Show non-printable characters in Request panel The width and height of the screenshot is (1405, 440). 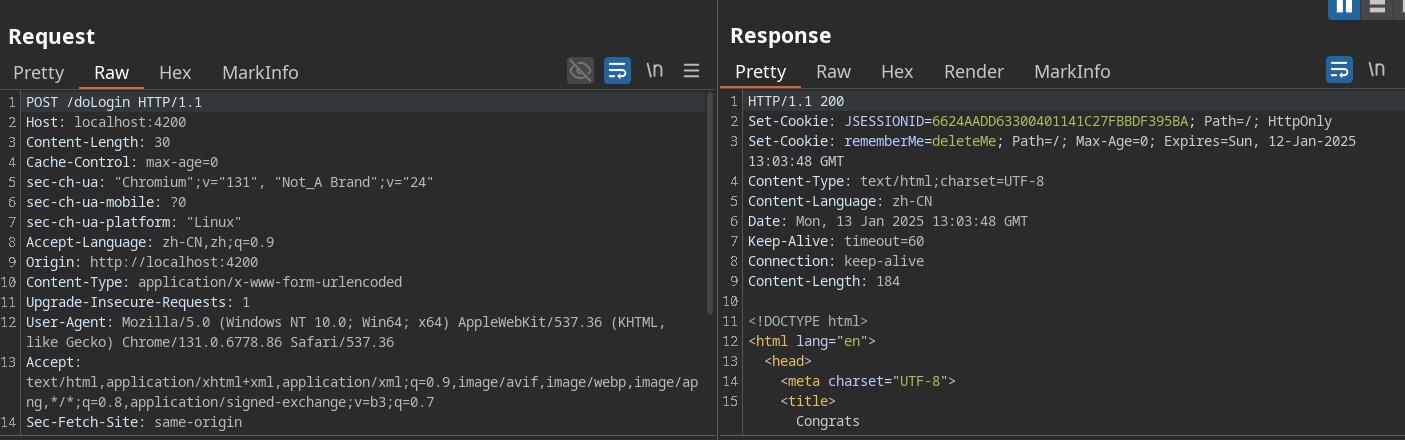(654, 70)
